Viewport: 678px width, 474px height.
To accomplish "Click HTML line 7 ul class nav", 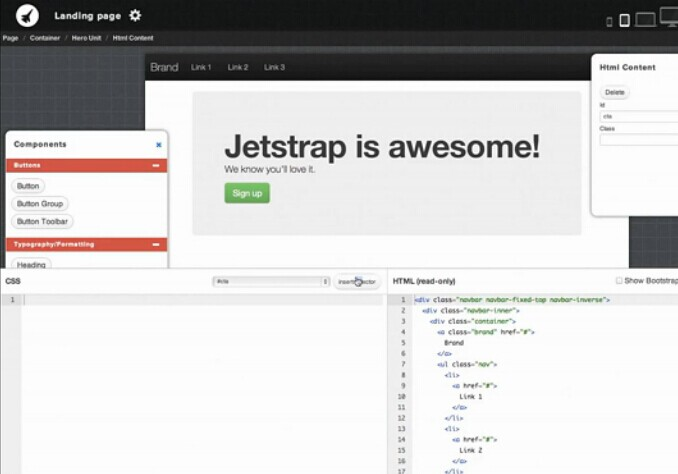I will click(467, 365).
